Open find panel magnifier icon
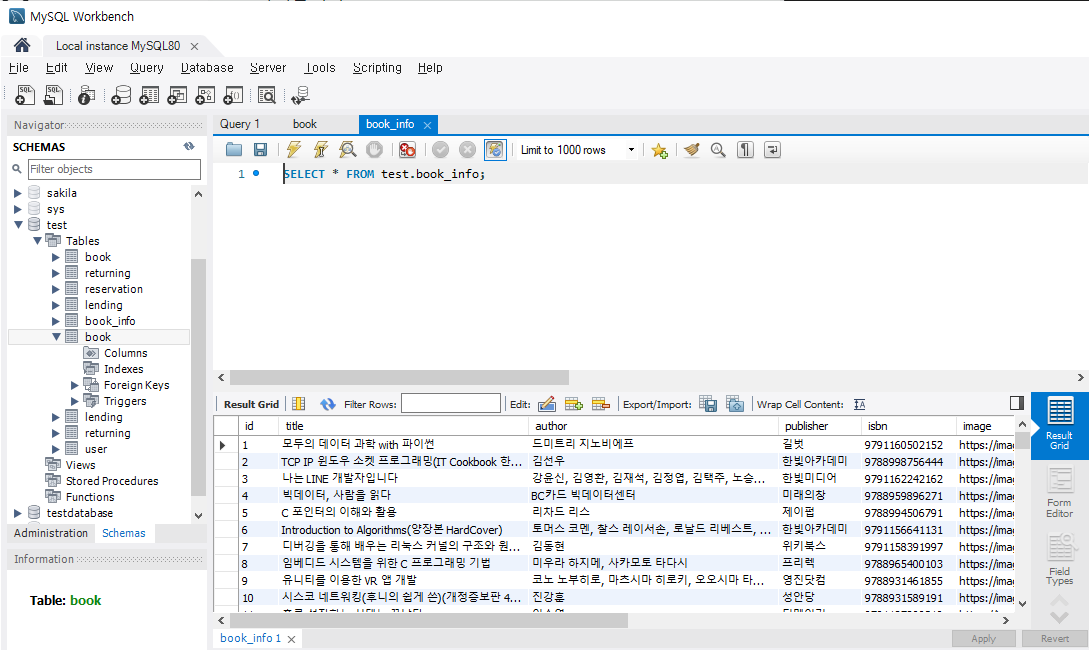Image resolution: width=1089 pixels, height=650 pixels. pyautogui.click(x=718, y=149)
